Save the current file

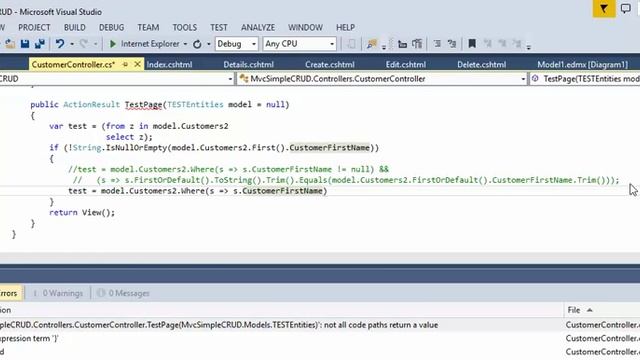click(x=25, y=44)
